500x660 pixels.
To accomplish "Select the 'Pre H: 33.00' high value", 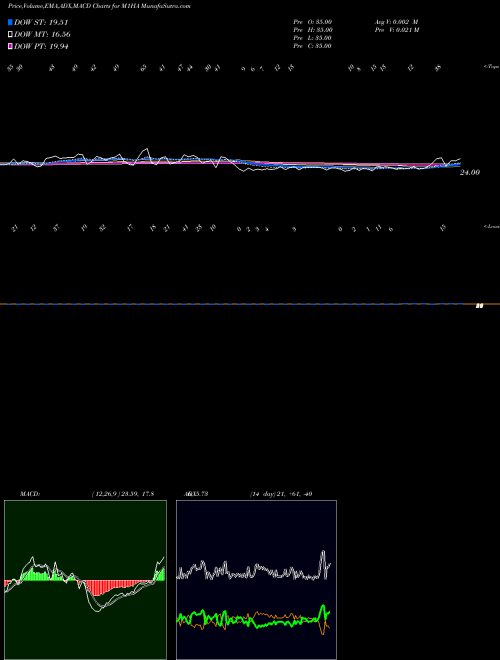I will 313,30.
